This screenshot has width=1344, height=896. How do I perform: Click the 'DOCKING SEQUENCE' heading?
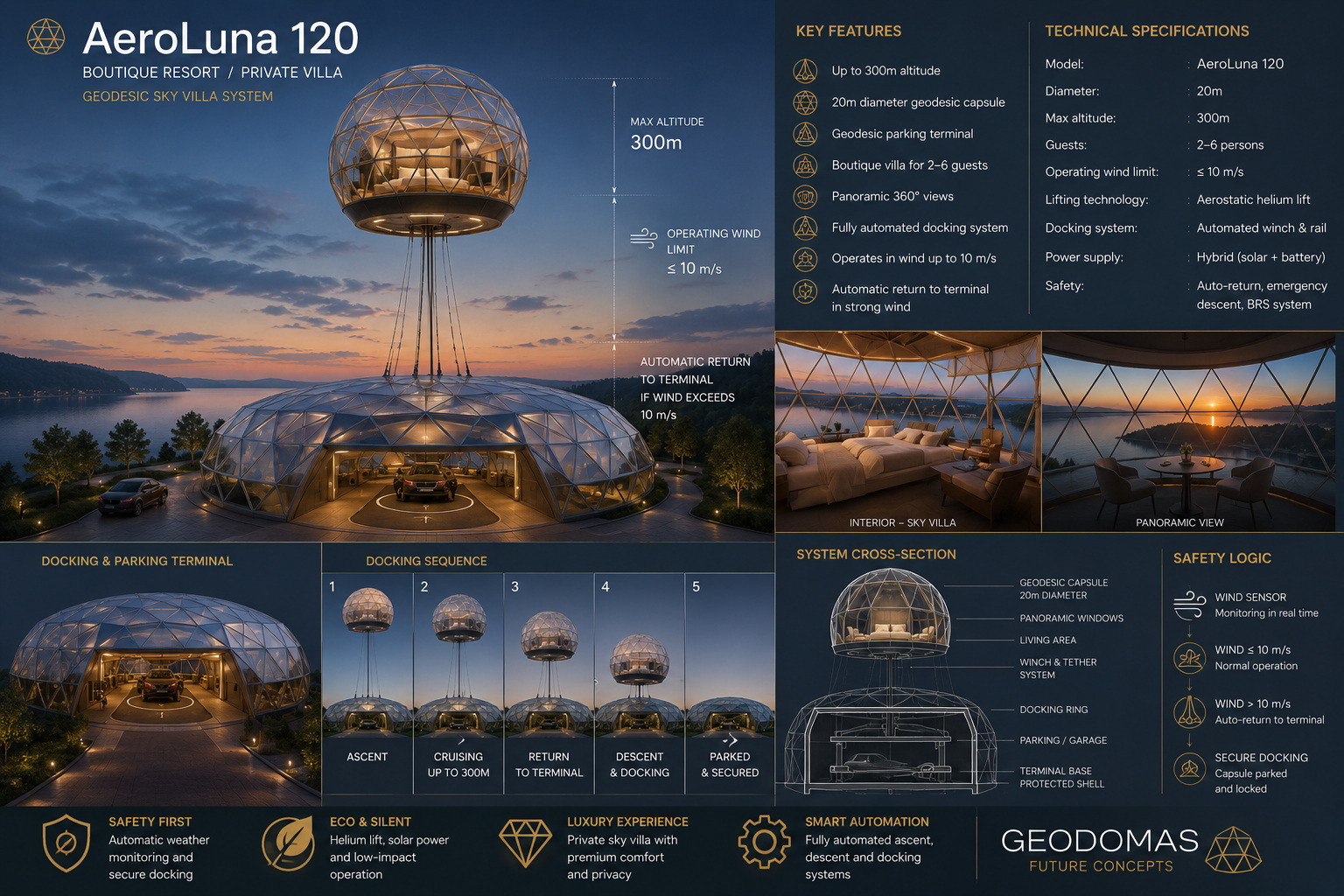(x=426, y=561)
